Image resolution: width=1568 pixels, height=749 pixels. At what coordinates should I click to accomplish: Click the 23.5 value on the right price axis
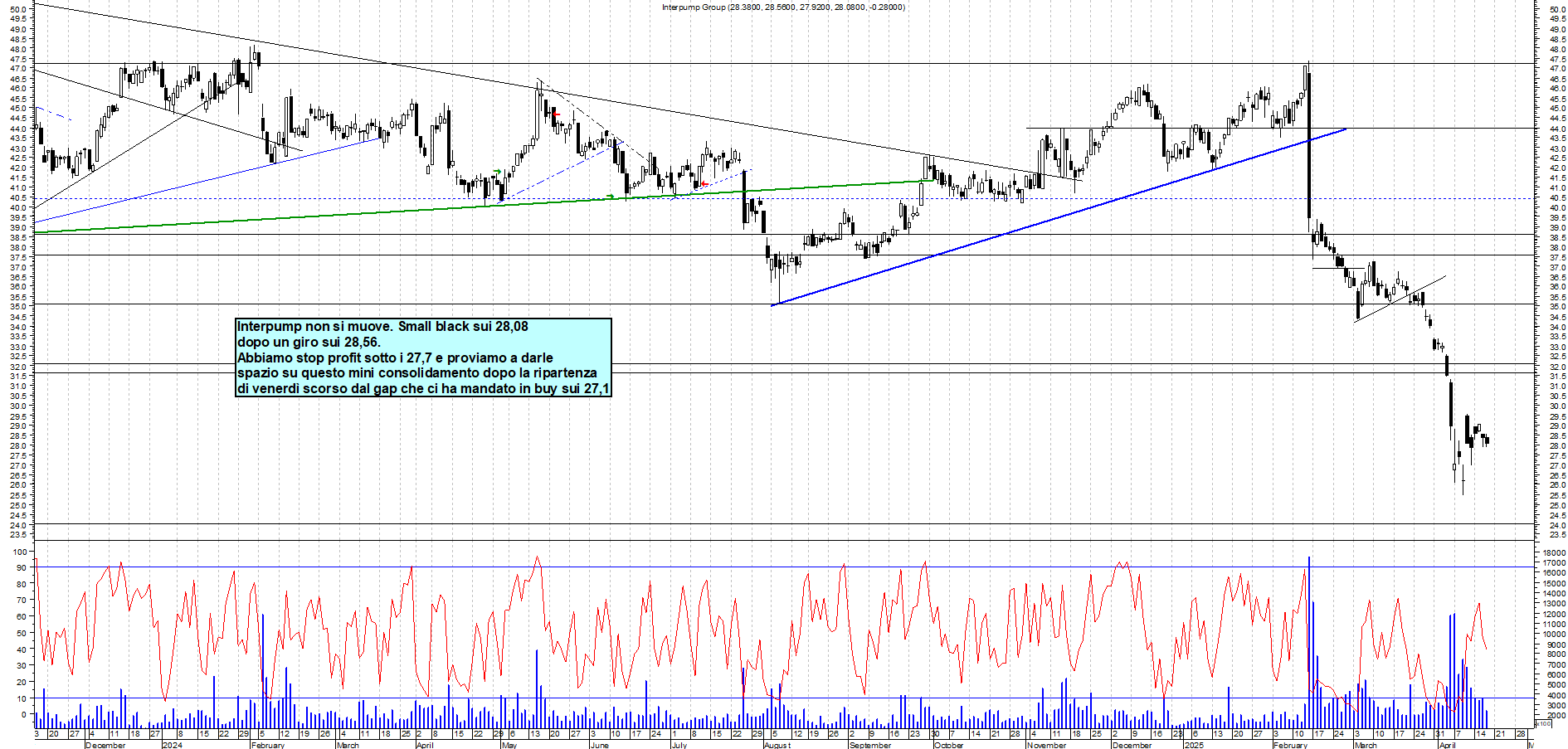(1557, 535)
